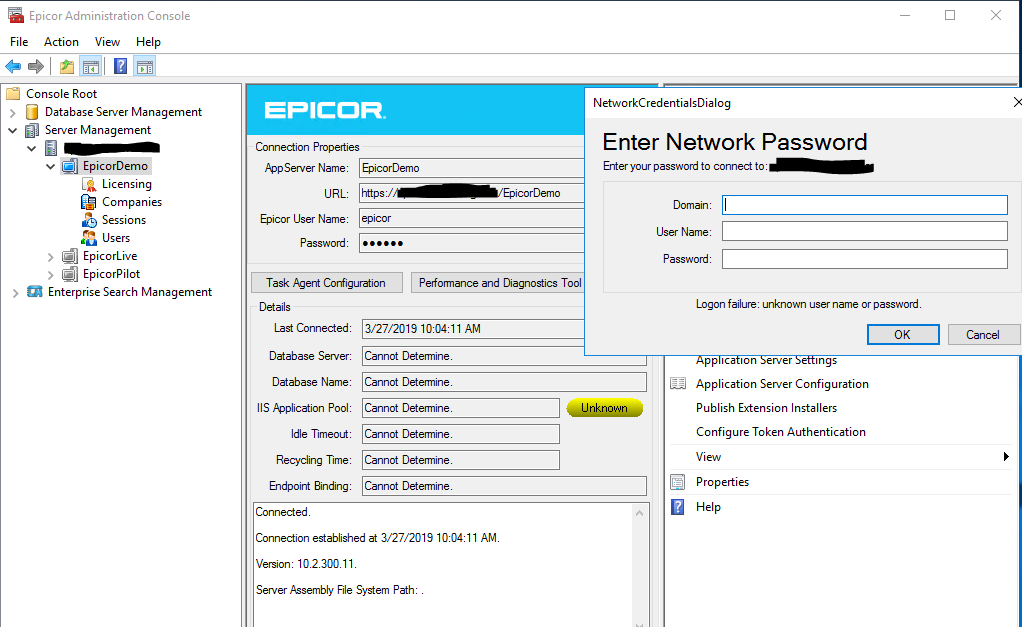Click the EpicorLive server icon
Image resolution: width=1024 pixels, height=627 pixels.
(69, 256)
